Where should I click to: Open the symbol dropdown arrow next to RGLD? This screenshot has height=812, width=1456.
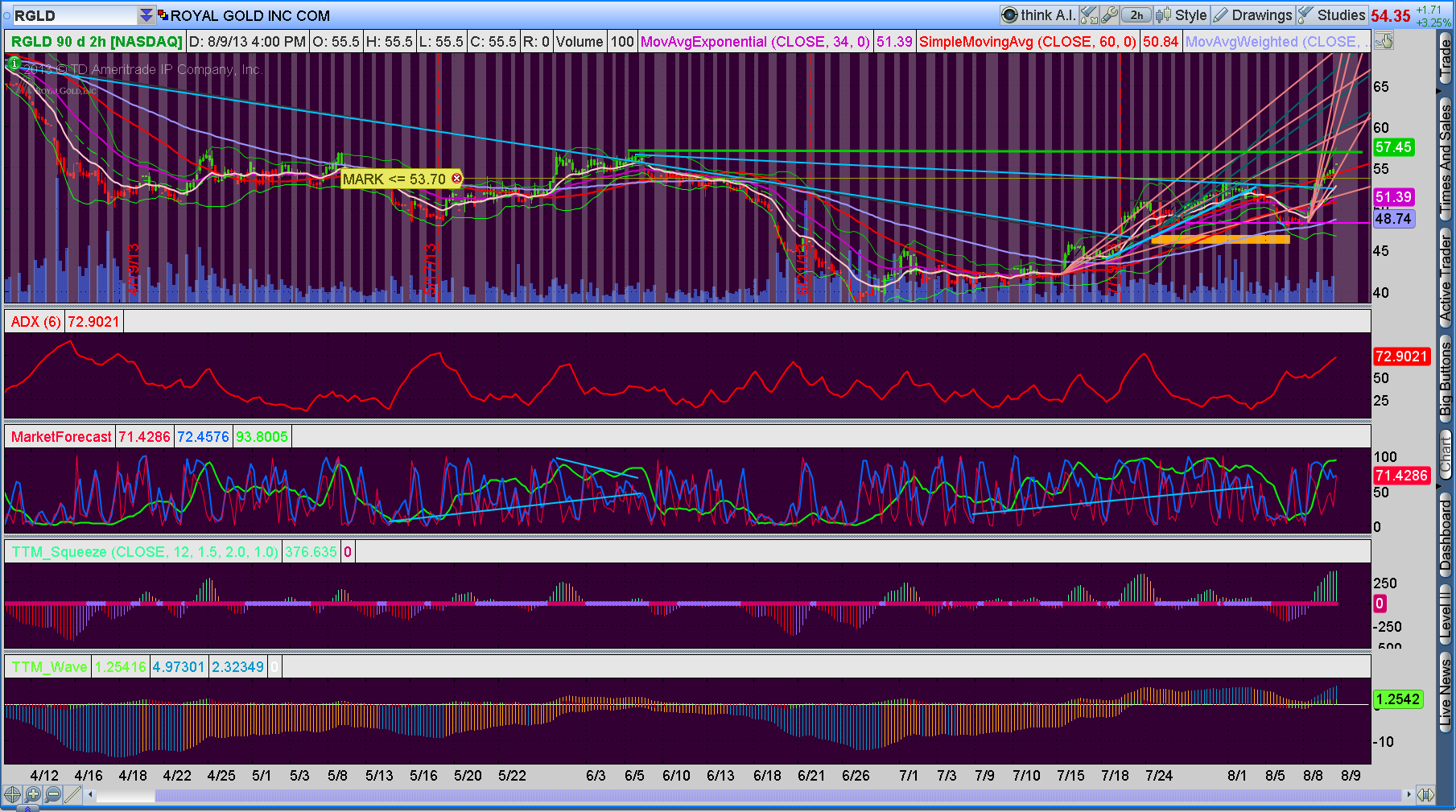click(146, 15)
